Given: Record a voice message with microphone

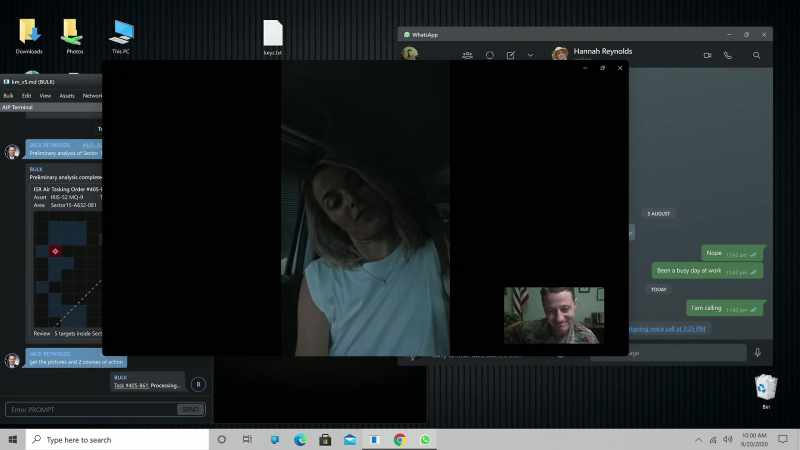Looking at the screenshot, I should click(x=758, y=353).
